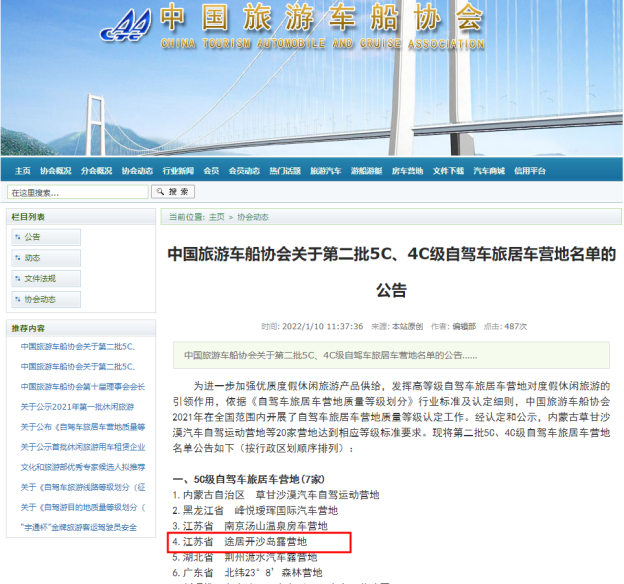Image resolution: width=624 pixels, height=584 pixels.
Task: Click list entry 湖北省 荆州流水汽车露营地
Action: (x=245, y=557)
